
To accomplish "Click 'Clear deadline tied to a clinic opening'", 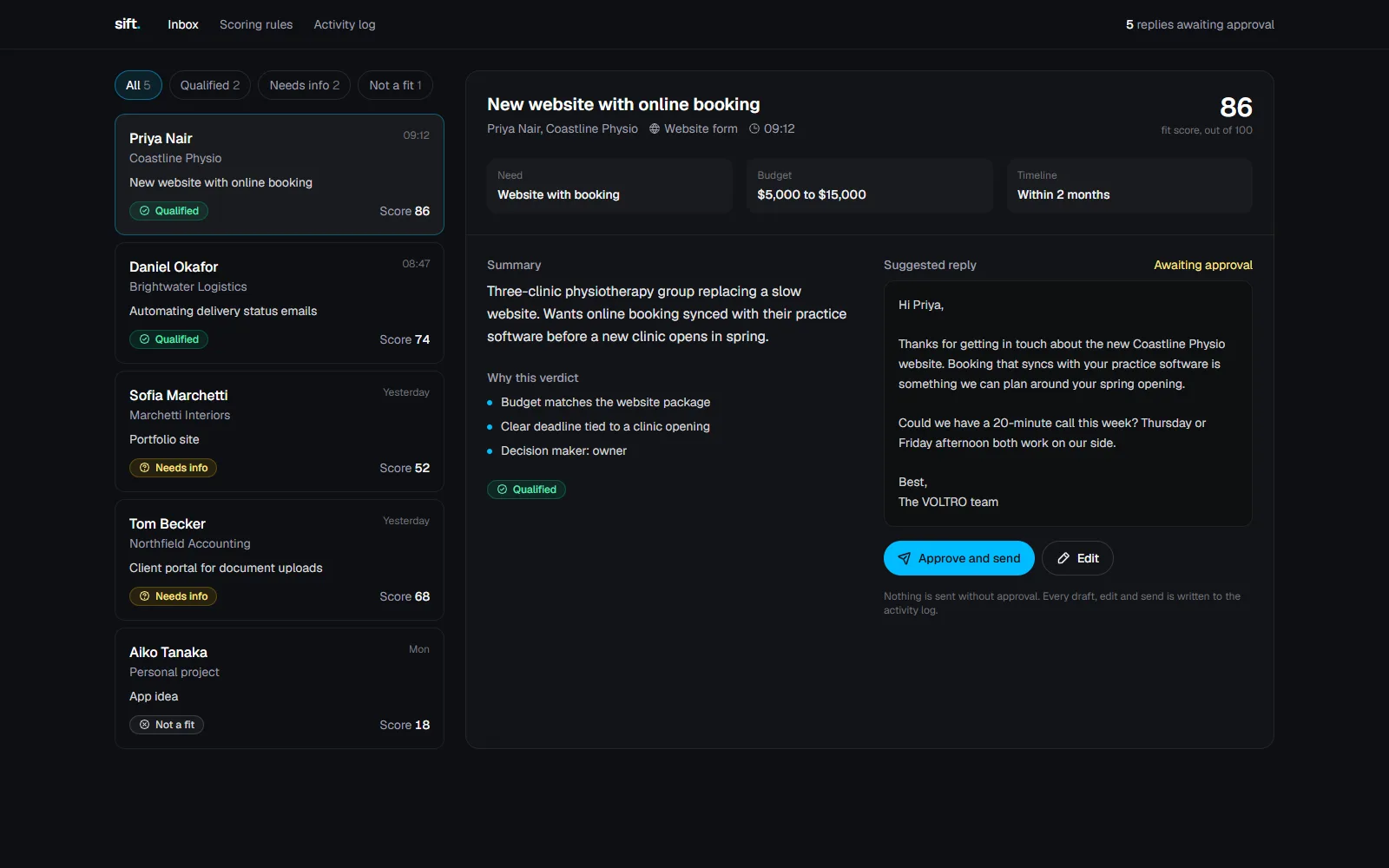I will 605,426.
